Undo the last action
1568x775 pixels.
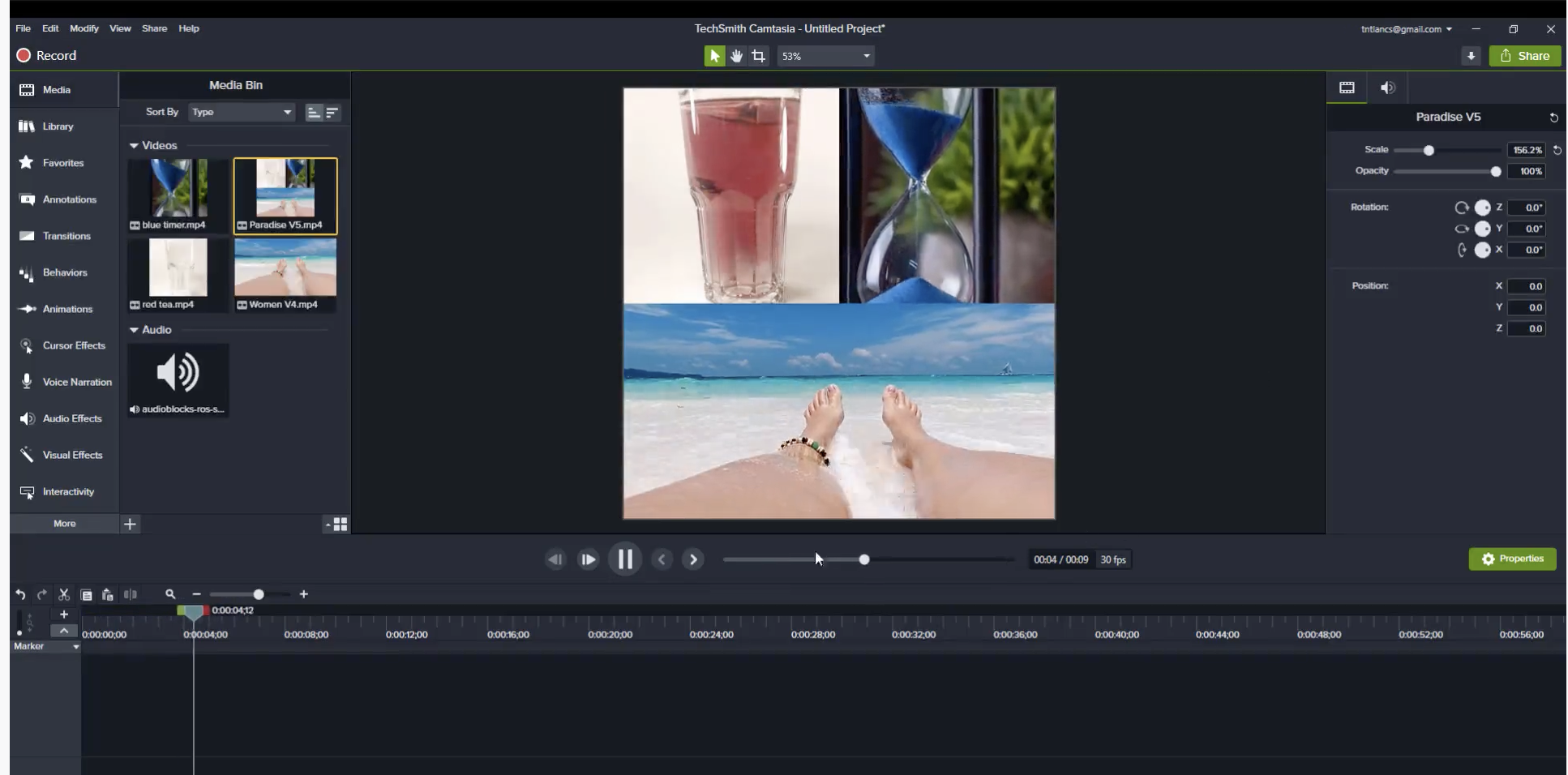tap(20, 594)
